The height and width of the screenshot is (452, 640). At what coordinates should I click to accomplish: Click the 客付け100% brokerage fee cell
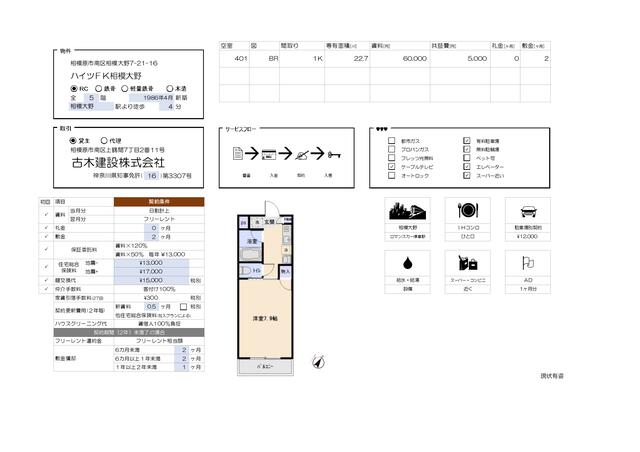point(159,289)
